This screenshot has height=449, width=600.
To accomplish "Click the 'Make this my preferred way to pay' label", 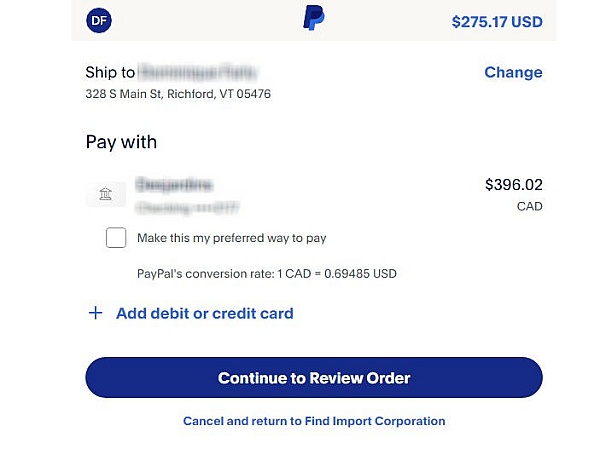I will [x=232, y=238].
